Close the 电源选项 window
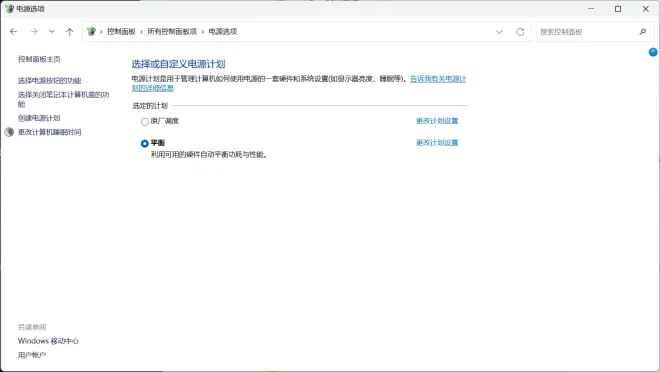The height and width of the screenshot is (372, 660). pyautogui.click(x=646, y=8)
